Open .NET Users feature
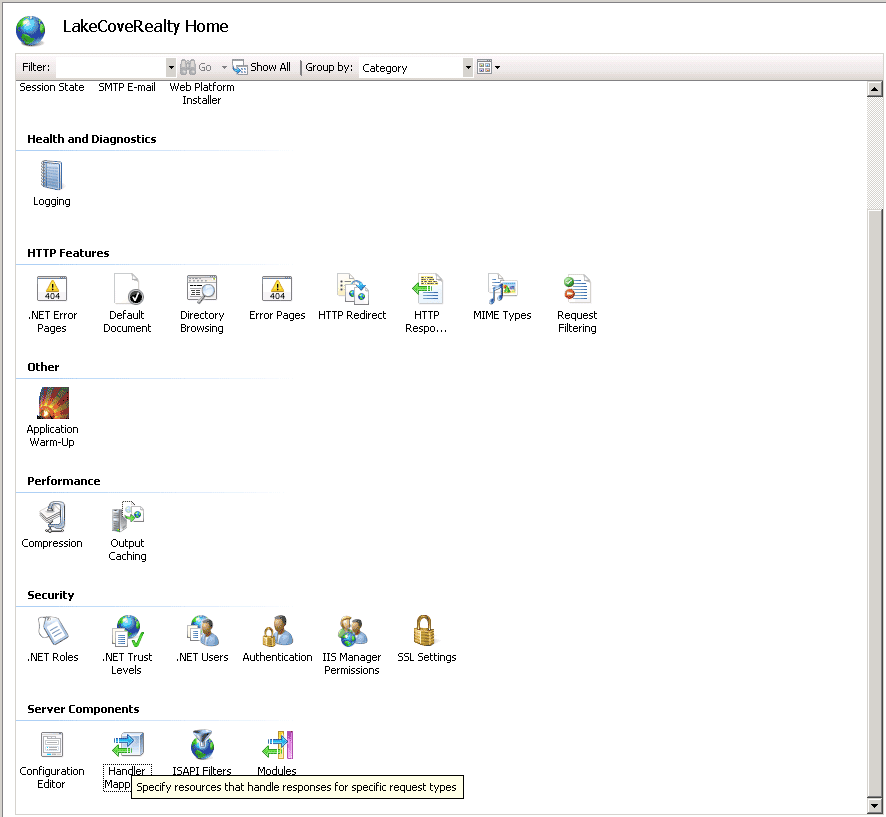The image size is (886, 817). click(202, 639)
